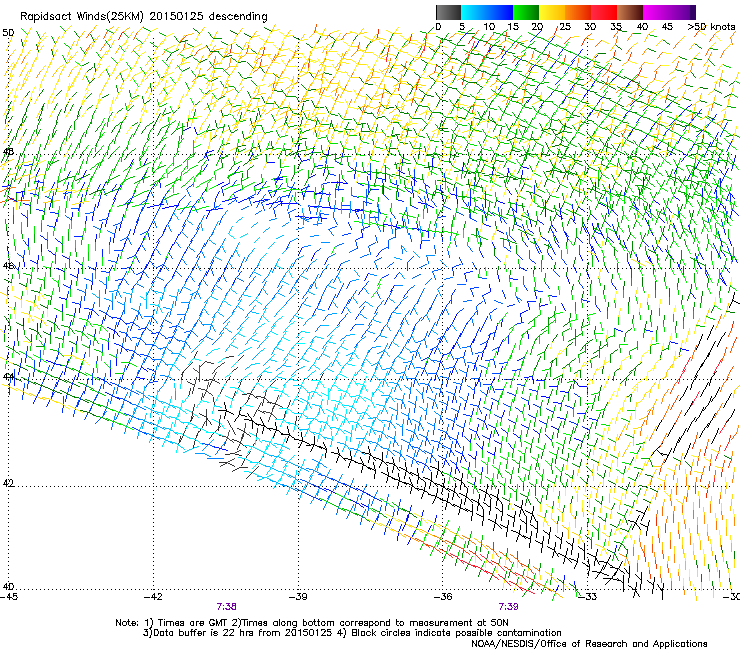Click the '5' legend scale label
The width and height of the screenshot is (740, 650).
tap(462, 27)
